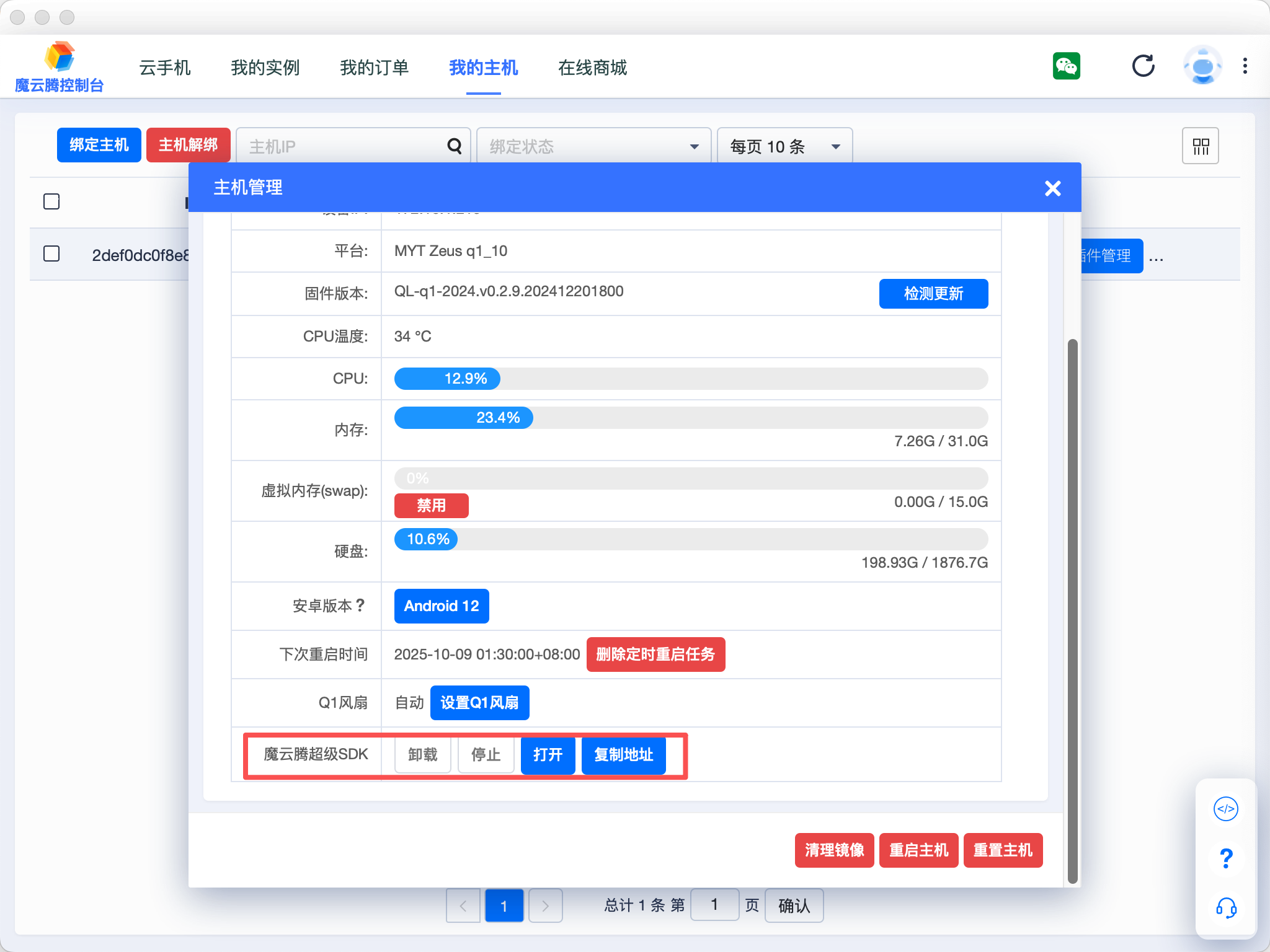Open the 每页 10 条 page size dropdown

click(x=784, y=146)
